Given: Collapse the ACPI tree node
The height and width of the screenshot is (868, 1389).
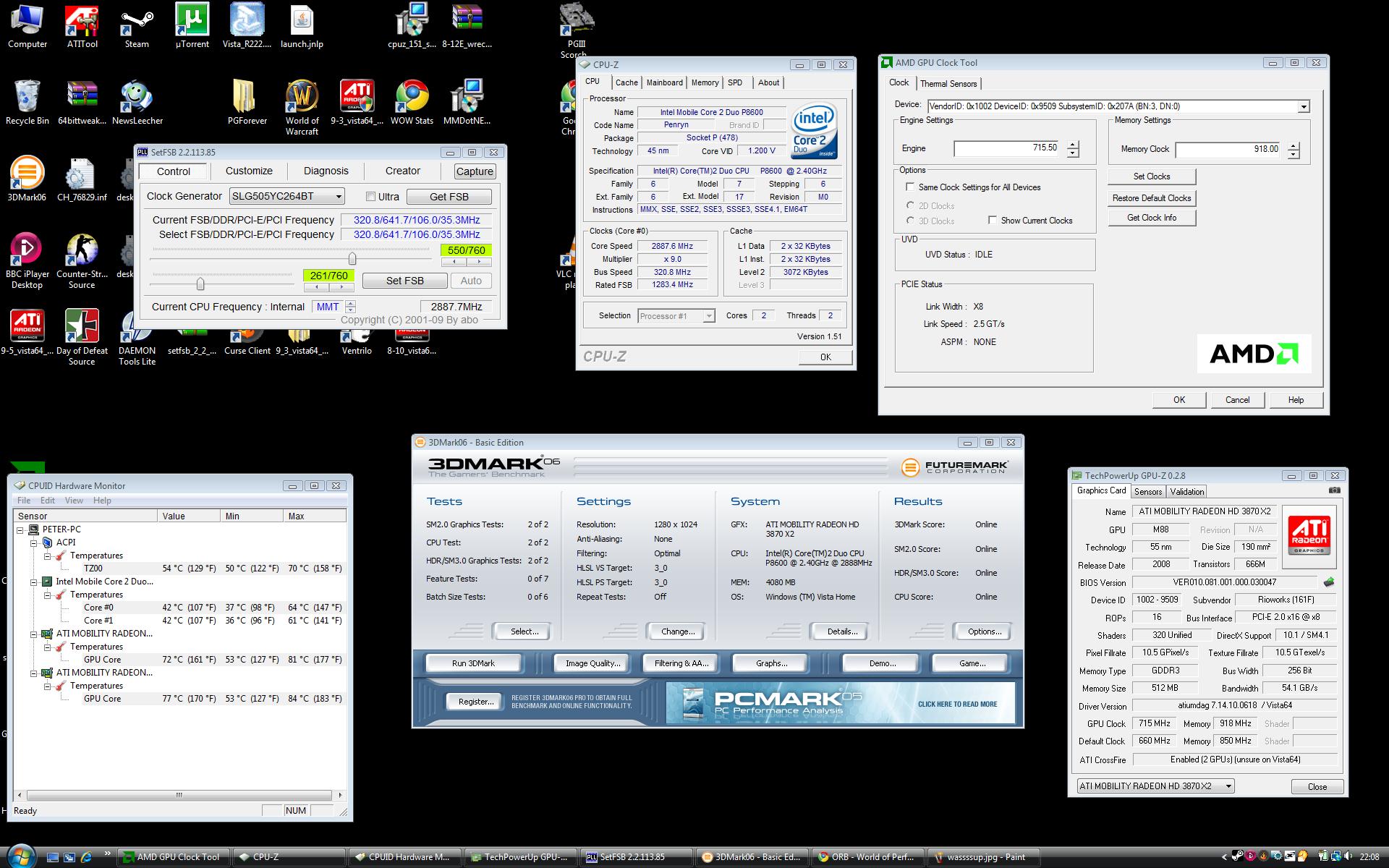Looking at the screenshot, I should pyautogui.click(x=34, y=542).
